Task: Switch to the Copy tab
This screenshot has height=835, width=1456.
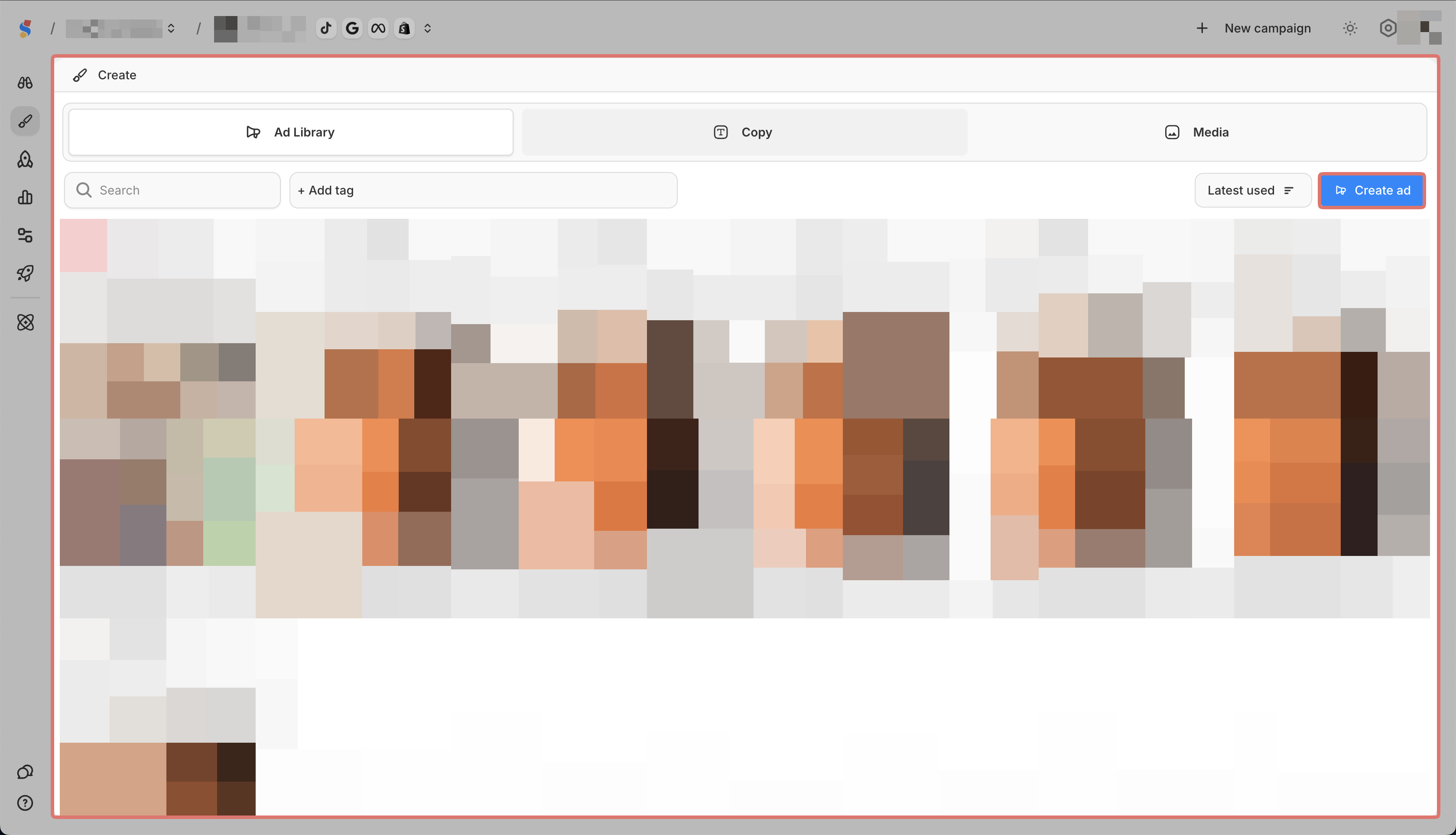Action: tap(744, 133)
